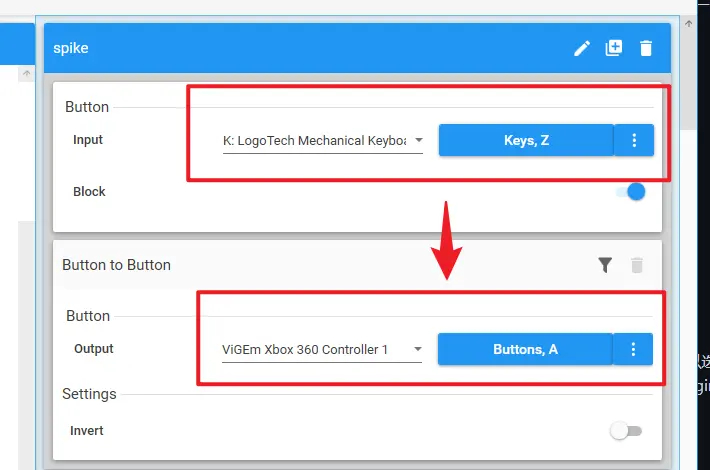Click the spike title in blue header
710x470 pixels.
coord(71,48)
